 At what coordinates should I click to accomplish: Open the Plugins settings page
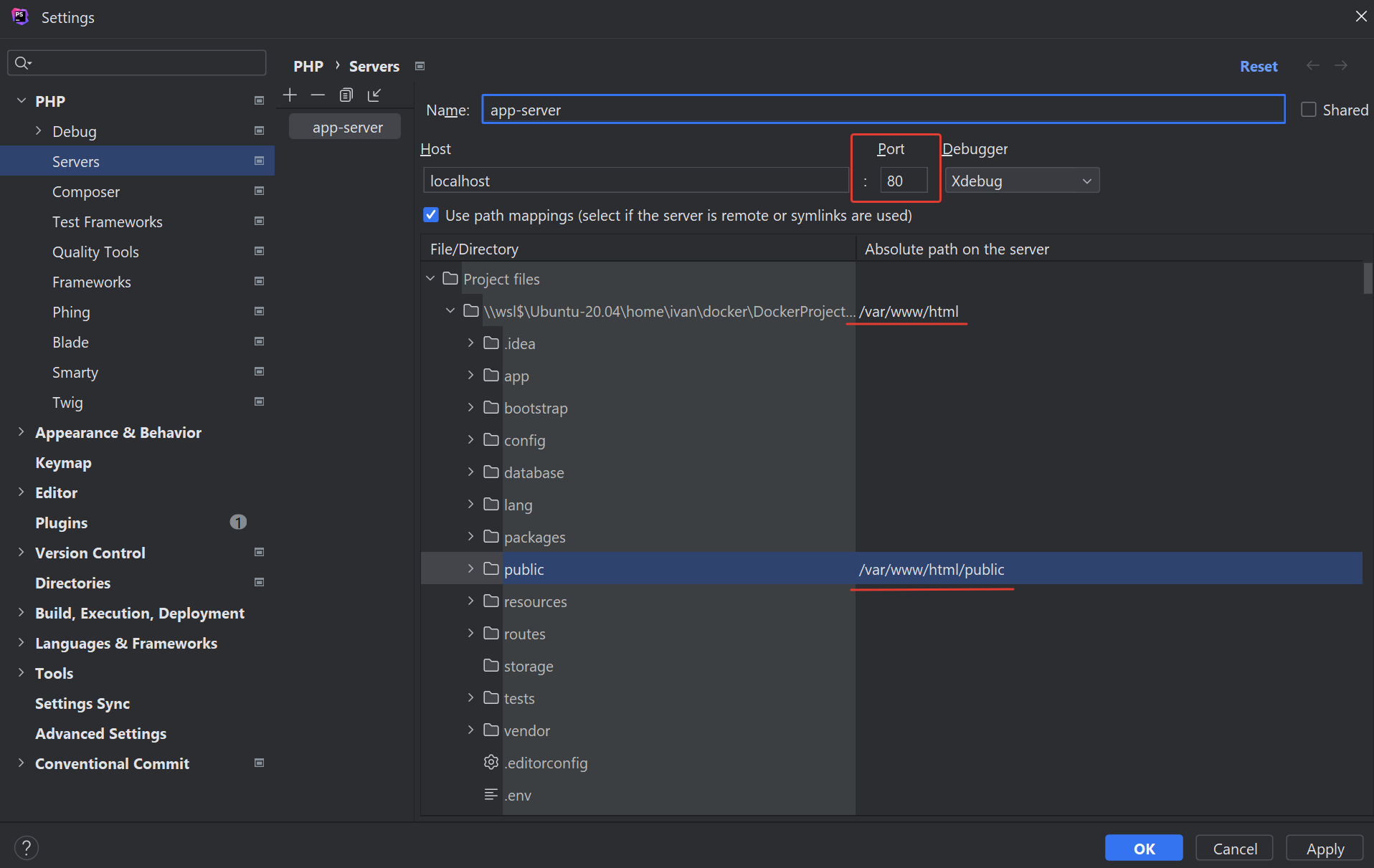coord(61,523)
